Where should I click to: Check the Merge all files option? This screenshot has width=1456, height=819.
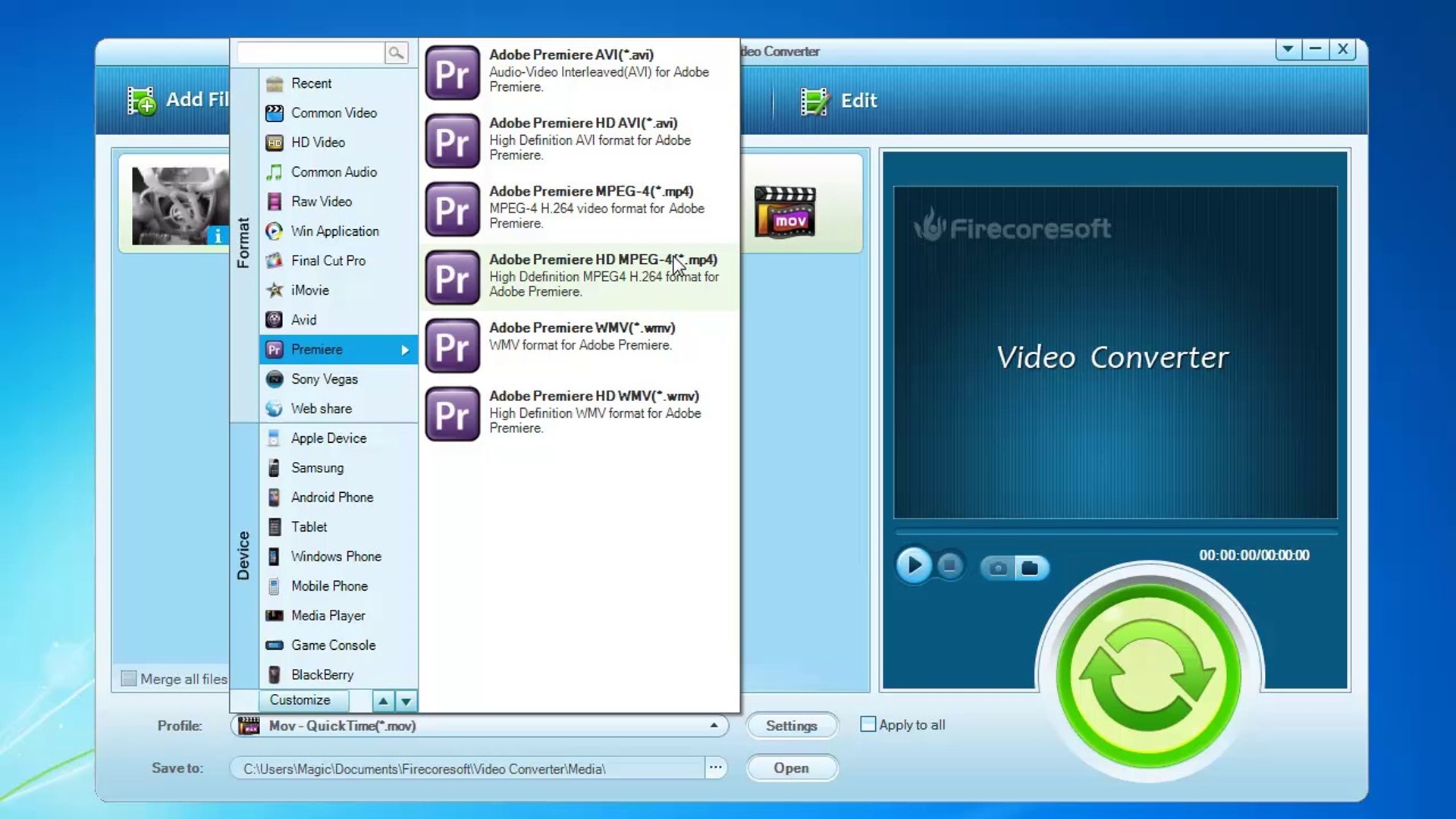pyautogui.click(x=129, y=679)
